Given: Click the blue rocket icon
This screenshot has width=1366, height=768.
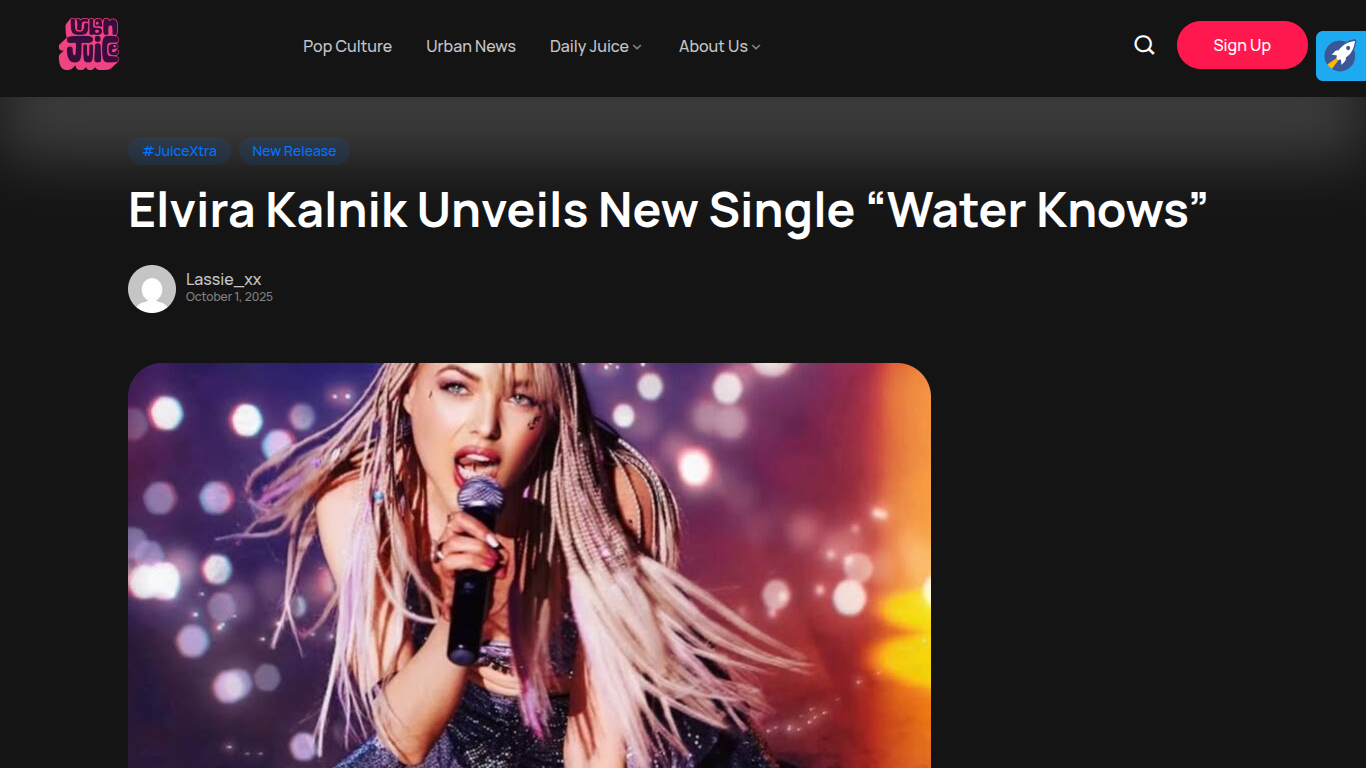Looking at the screenshot, I should [1341, 55].
